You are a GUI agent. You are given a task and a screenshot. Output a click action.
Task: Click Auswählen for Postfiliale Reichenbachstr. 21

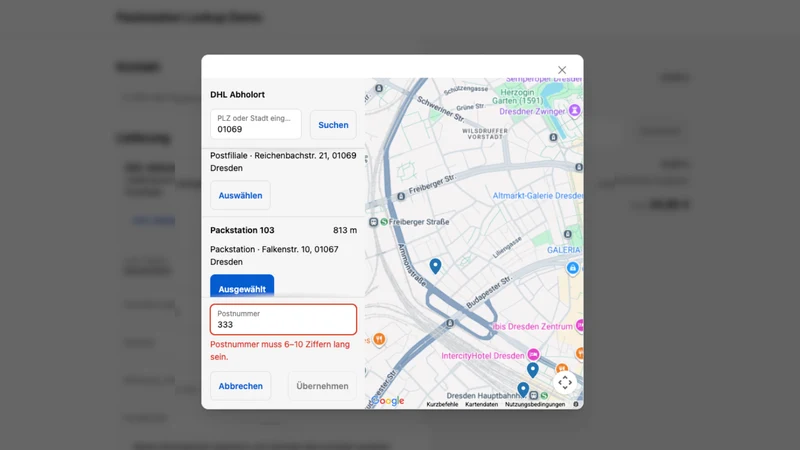click(240, 195)
